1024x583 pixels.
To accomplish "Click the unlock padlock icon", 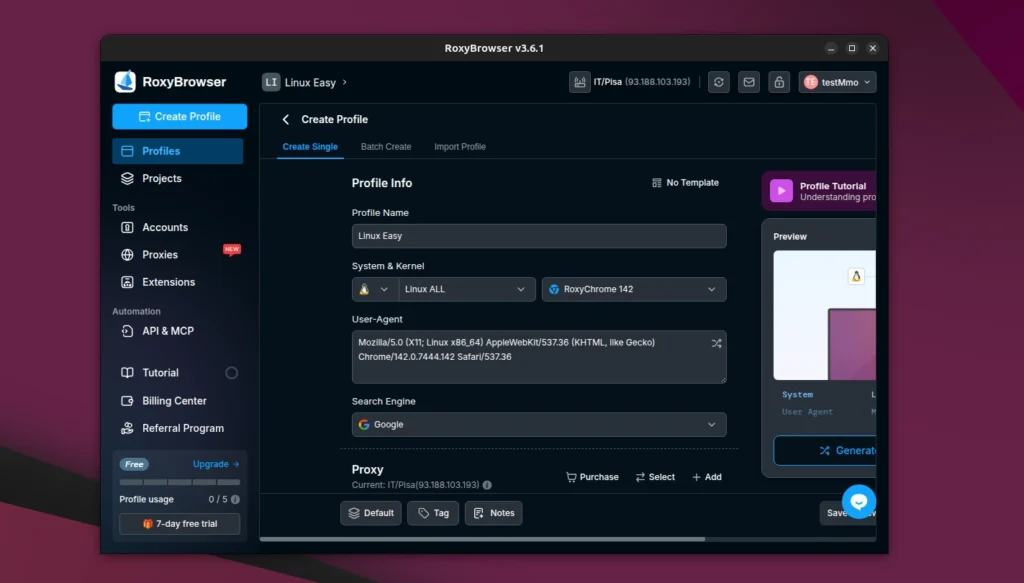I will 778,81.
